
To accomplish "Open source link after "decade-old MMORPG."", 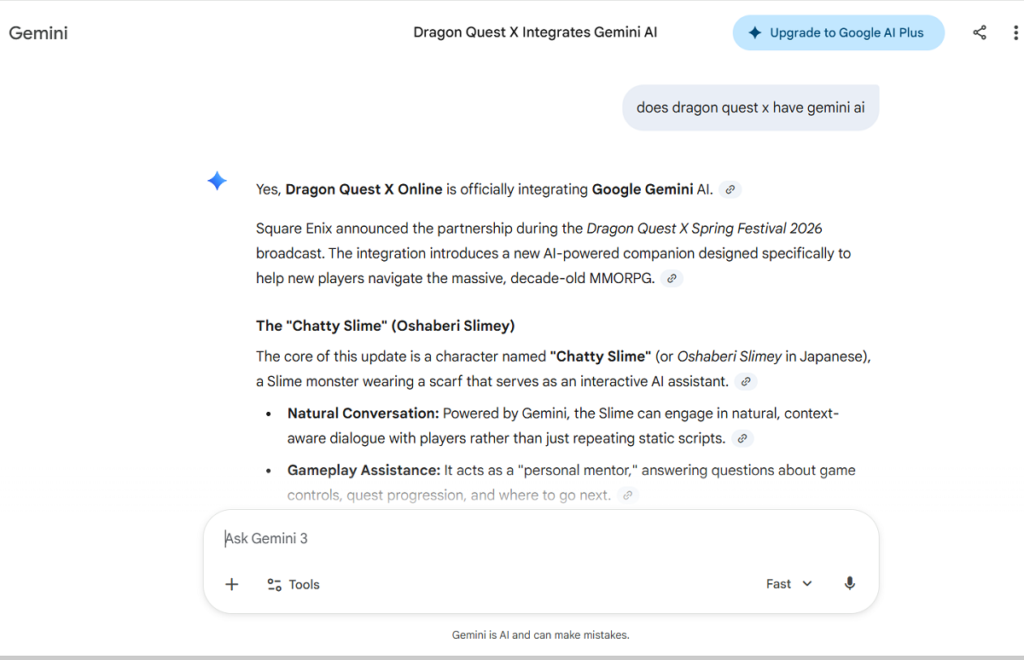I will (x=672, y=279).
